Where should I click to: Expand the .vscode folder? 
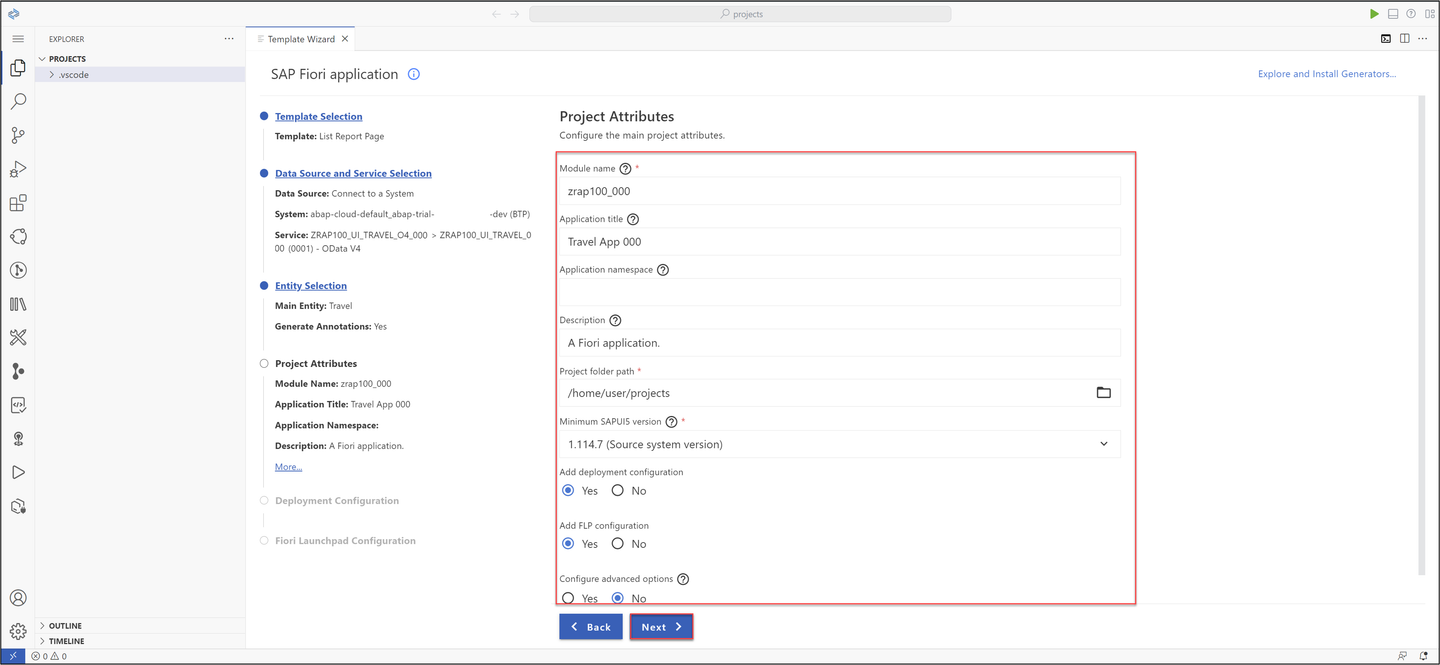tap(141, 75)
